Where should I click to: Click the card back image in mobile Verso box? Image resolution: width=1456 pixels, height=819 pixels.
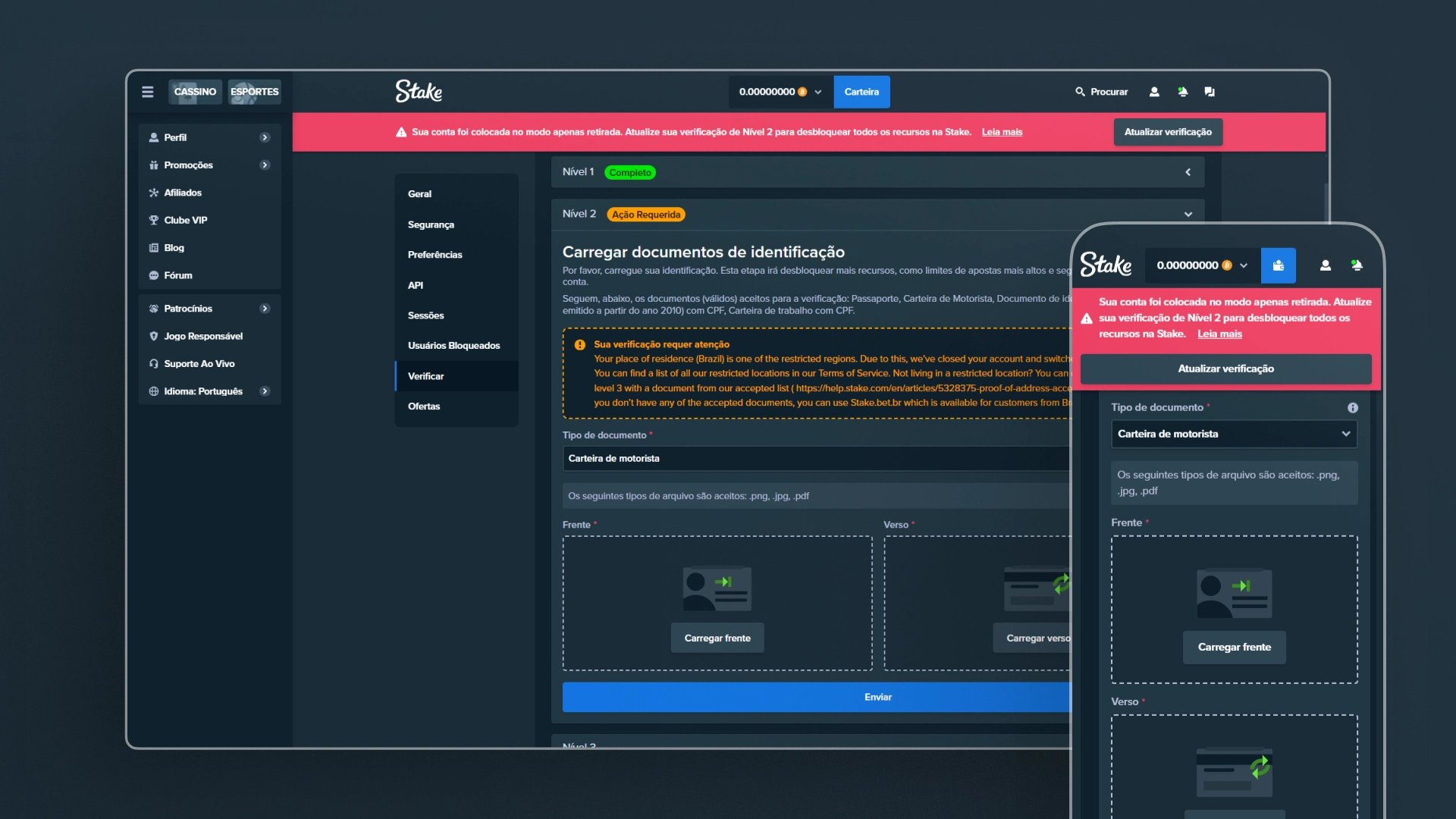point(1235,770)
